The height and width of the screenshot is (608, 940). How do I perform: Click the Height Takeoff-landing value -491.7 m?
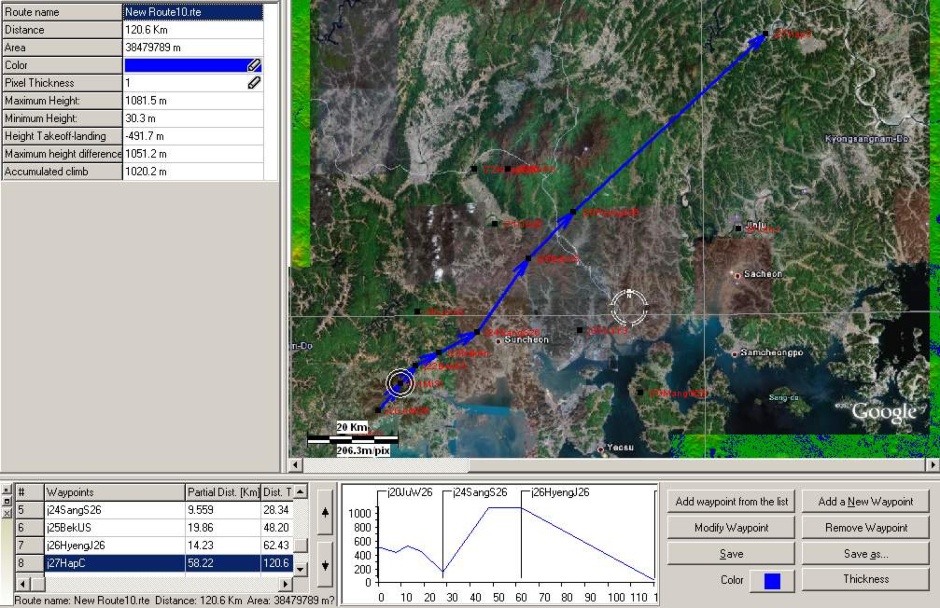(192, 136)
